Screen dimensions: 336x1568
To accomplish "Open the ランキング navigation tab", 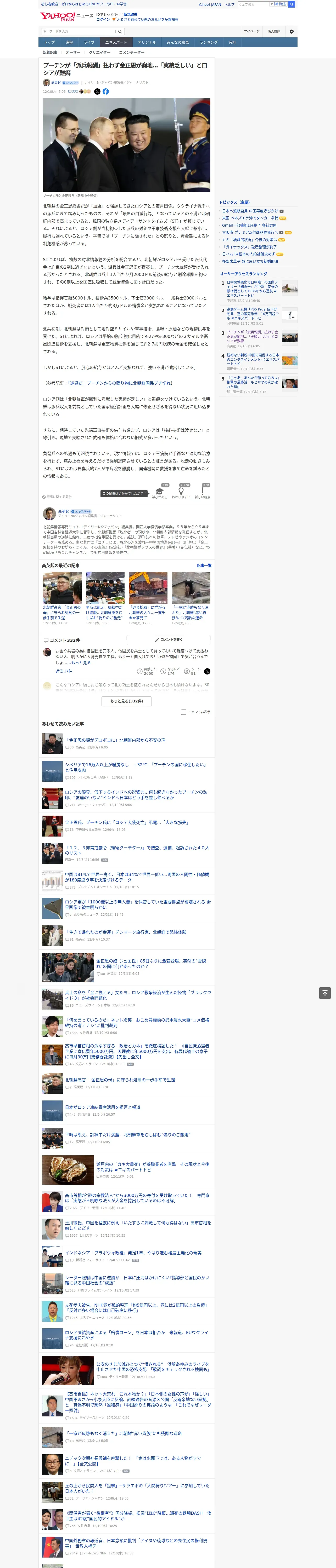I will pyautogui.click(x=209, y=43).
